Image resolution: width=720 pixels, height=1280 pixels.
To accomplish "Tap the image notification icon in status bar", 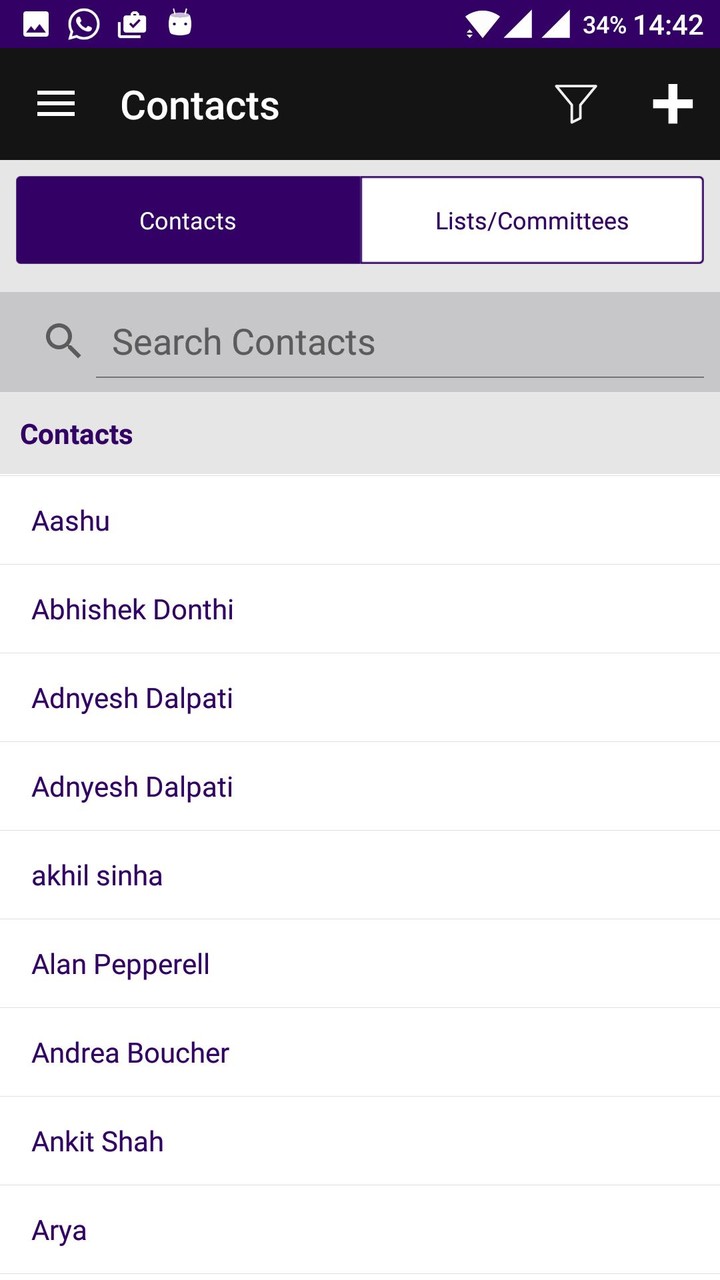I will [x=36, y=24].
